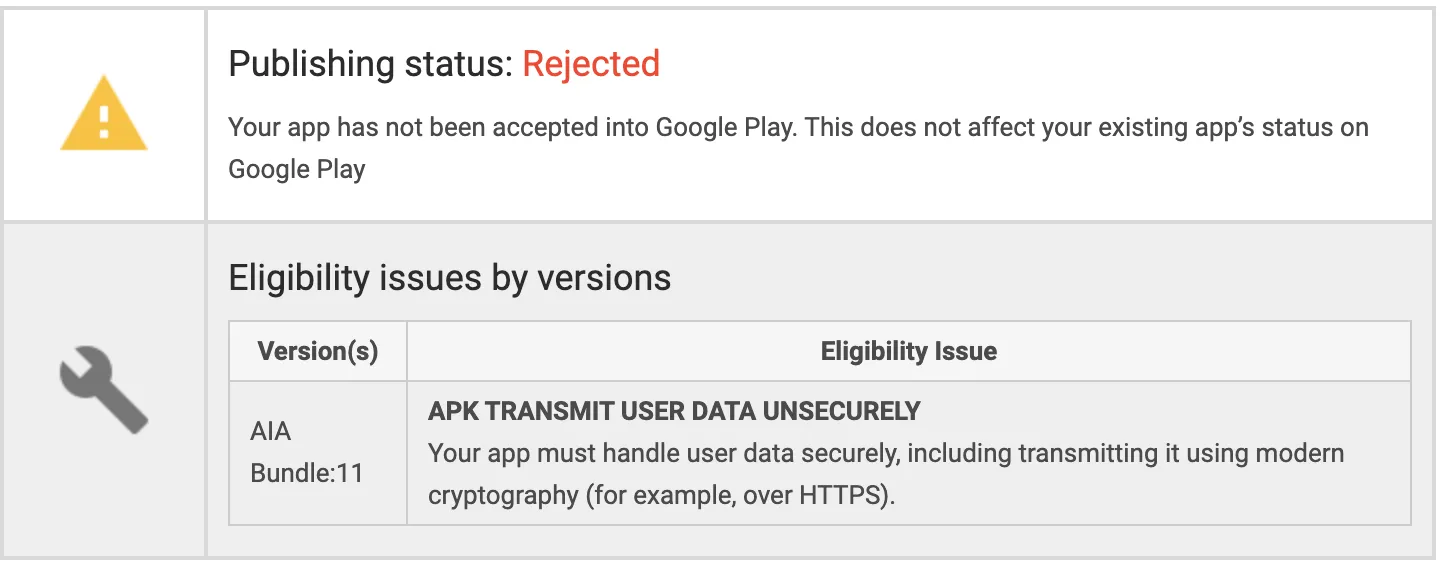The height and width of the screenshot is (564, 1440).
Task: Click the grey wrench icon
Action: [x=104, y=390]
